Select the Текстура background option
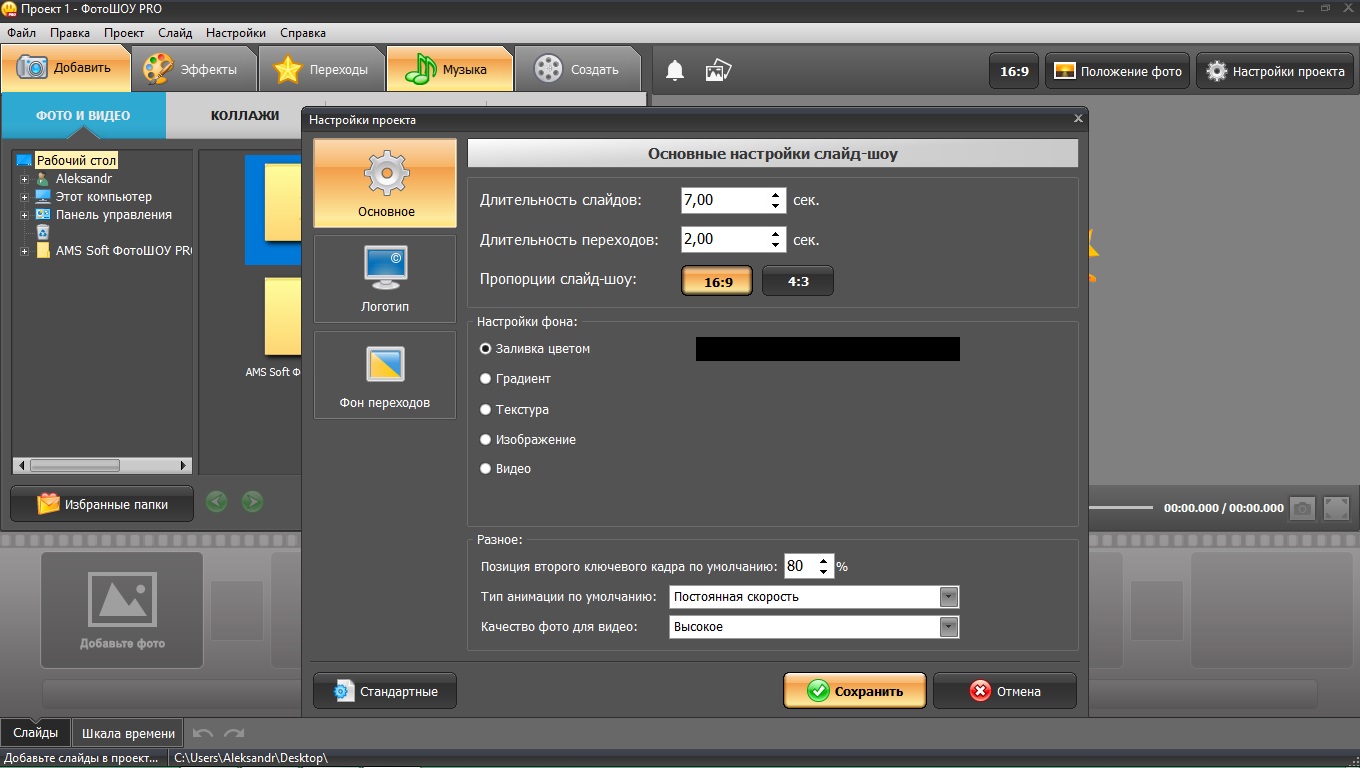 [x=486, y=410]
